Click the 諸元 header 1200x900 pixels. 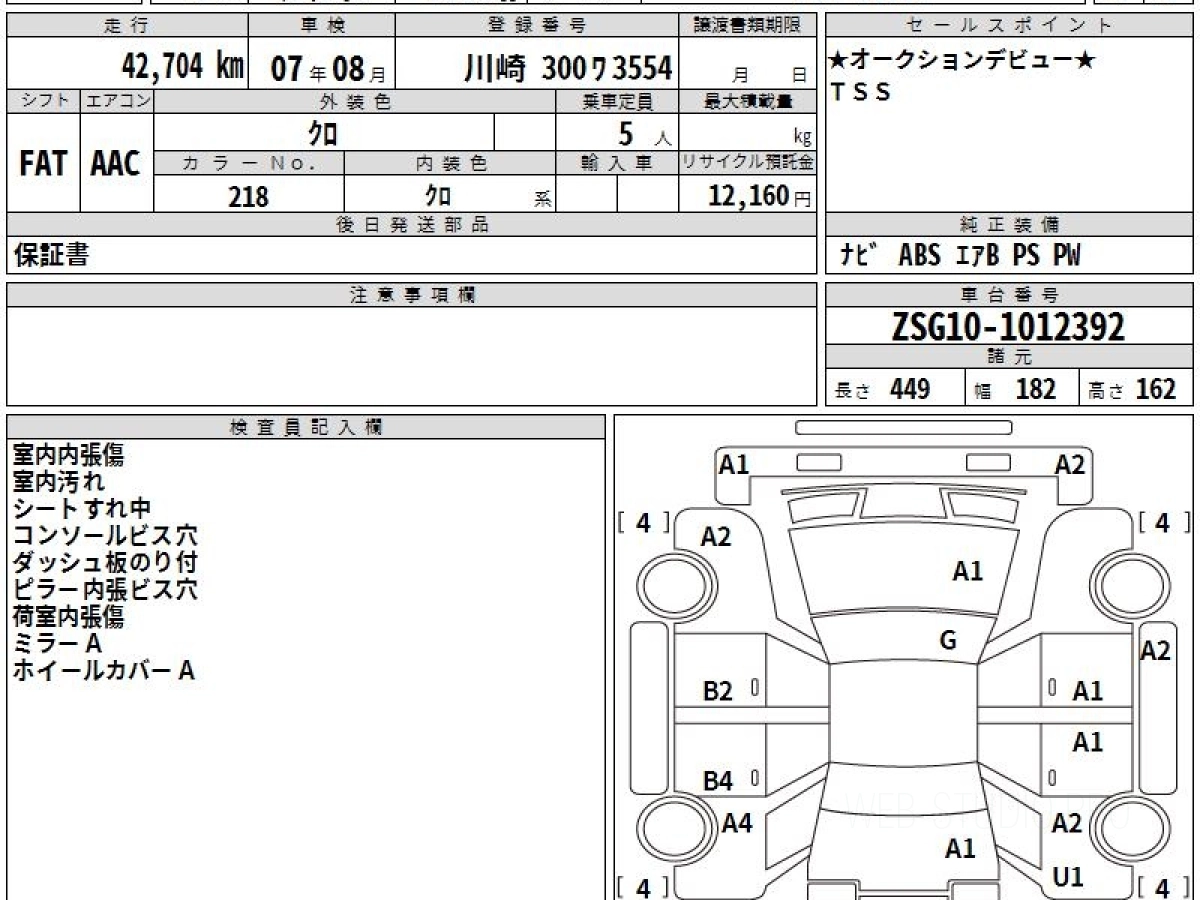pos(1009,357)
